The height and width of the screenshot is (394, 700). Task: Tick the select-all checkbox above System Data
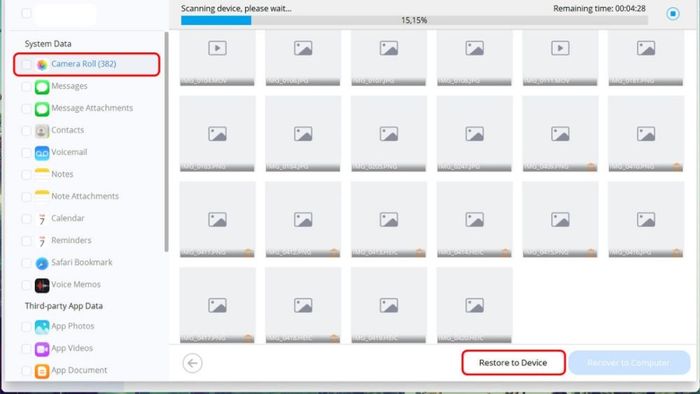point(26,13)
